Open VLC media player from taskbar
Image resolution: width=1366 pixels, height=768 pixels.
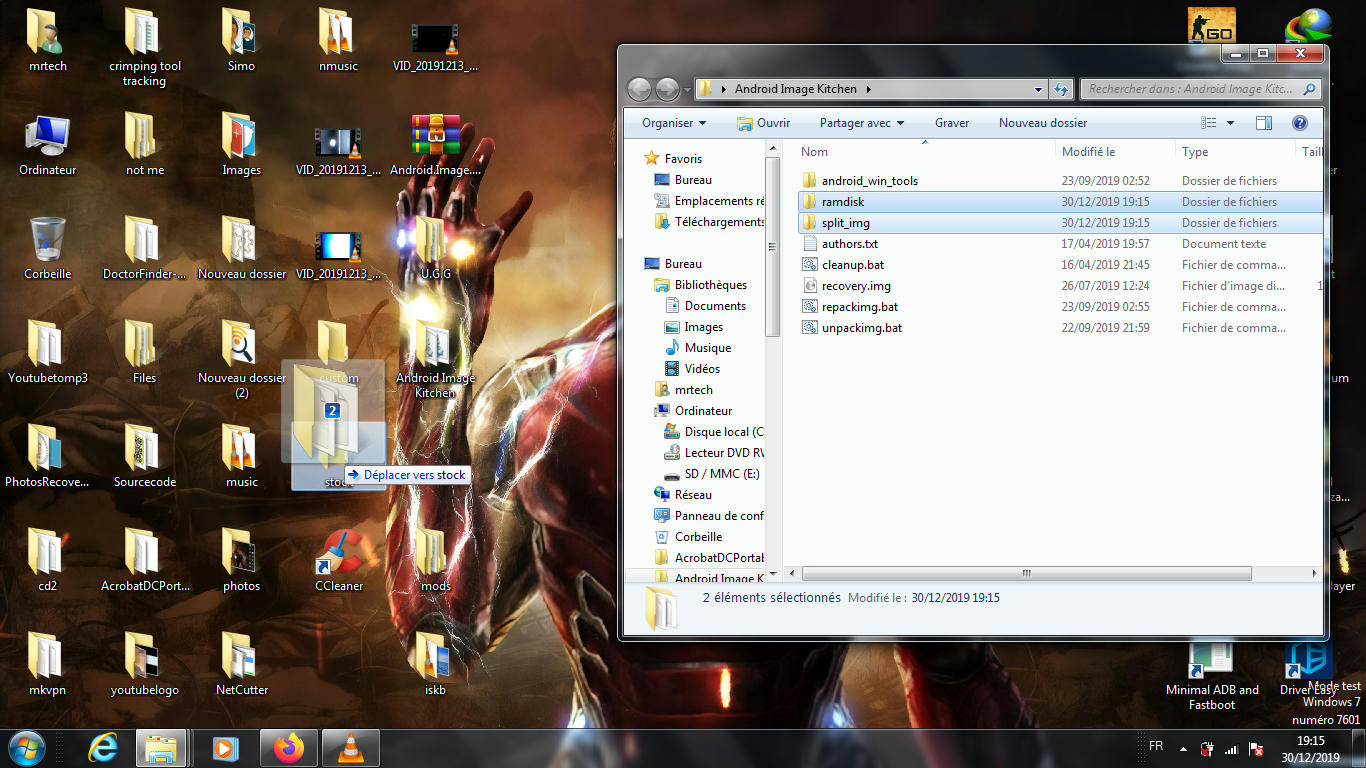pos(351,747)
